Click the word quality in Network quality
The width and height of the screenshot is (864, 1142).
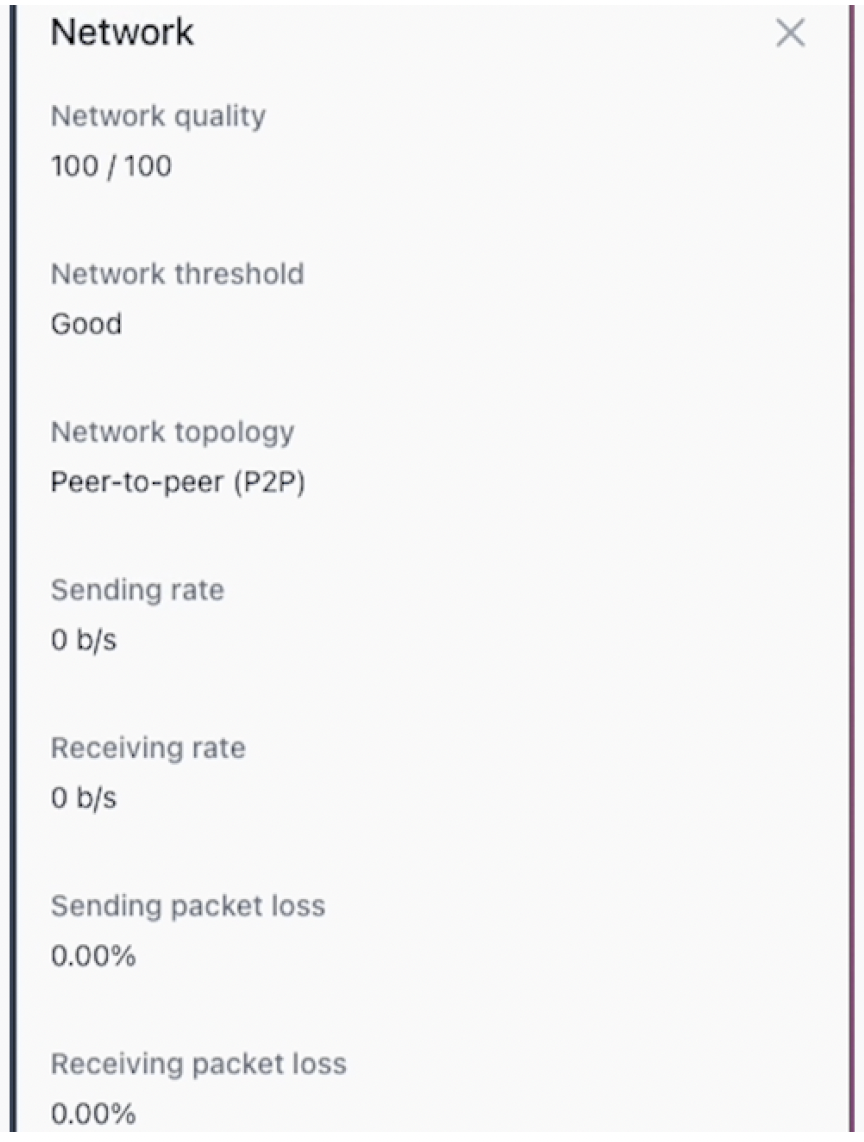point(220,118)
